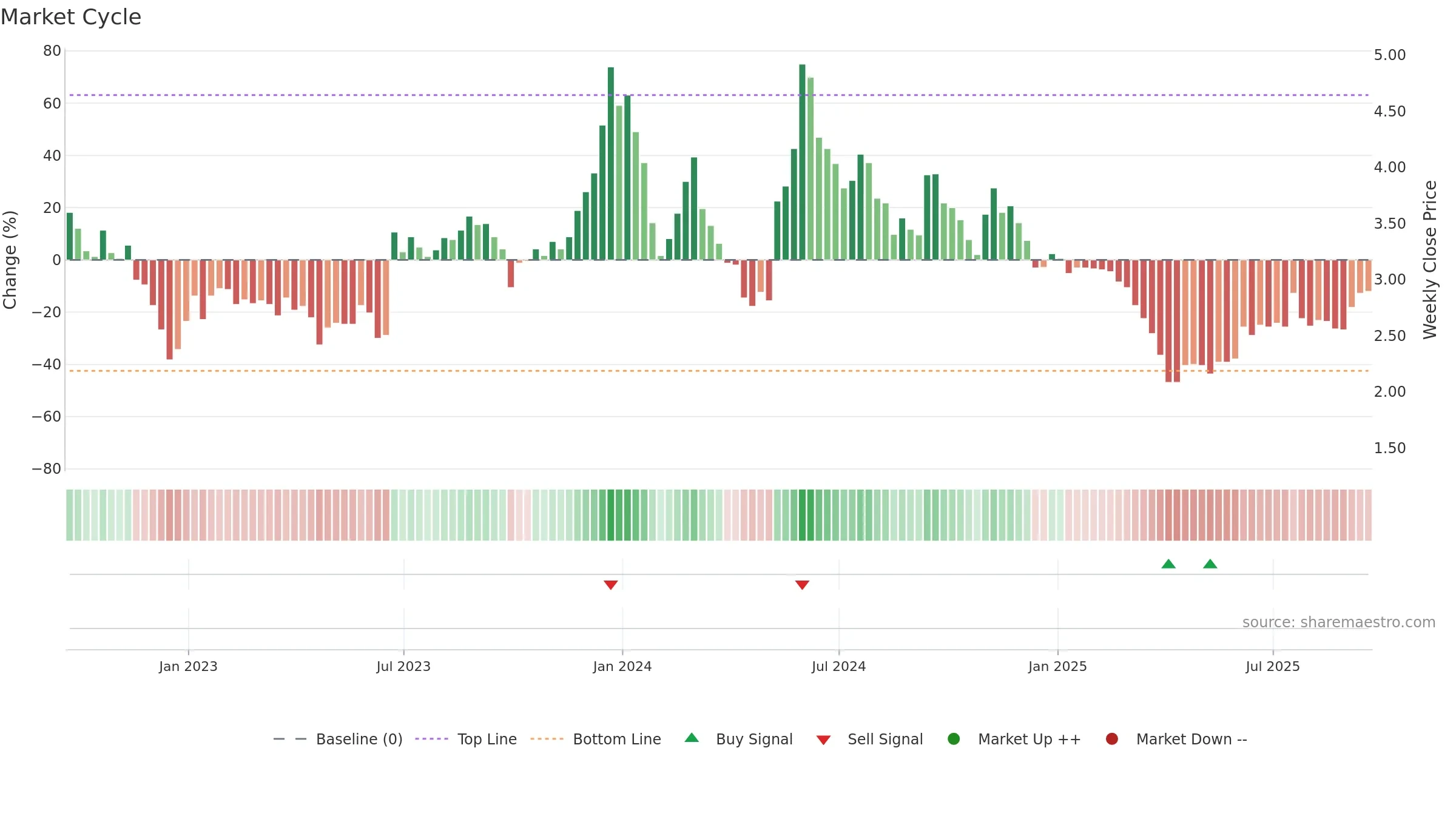This screenshot has height=819, width=1456.
Task: Click the Jan 2023 axis label
Action: 188,666
